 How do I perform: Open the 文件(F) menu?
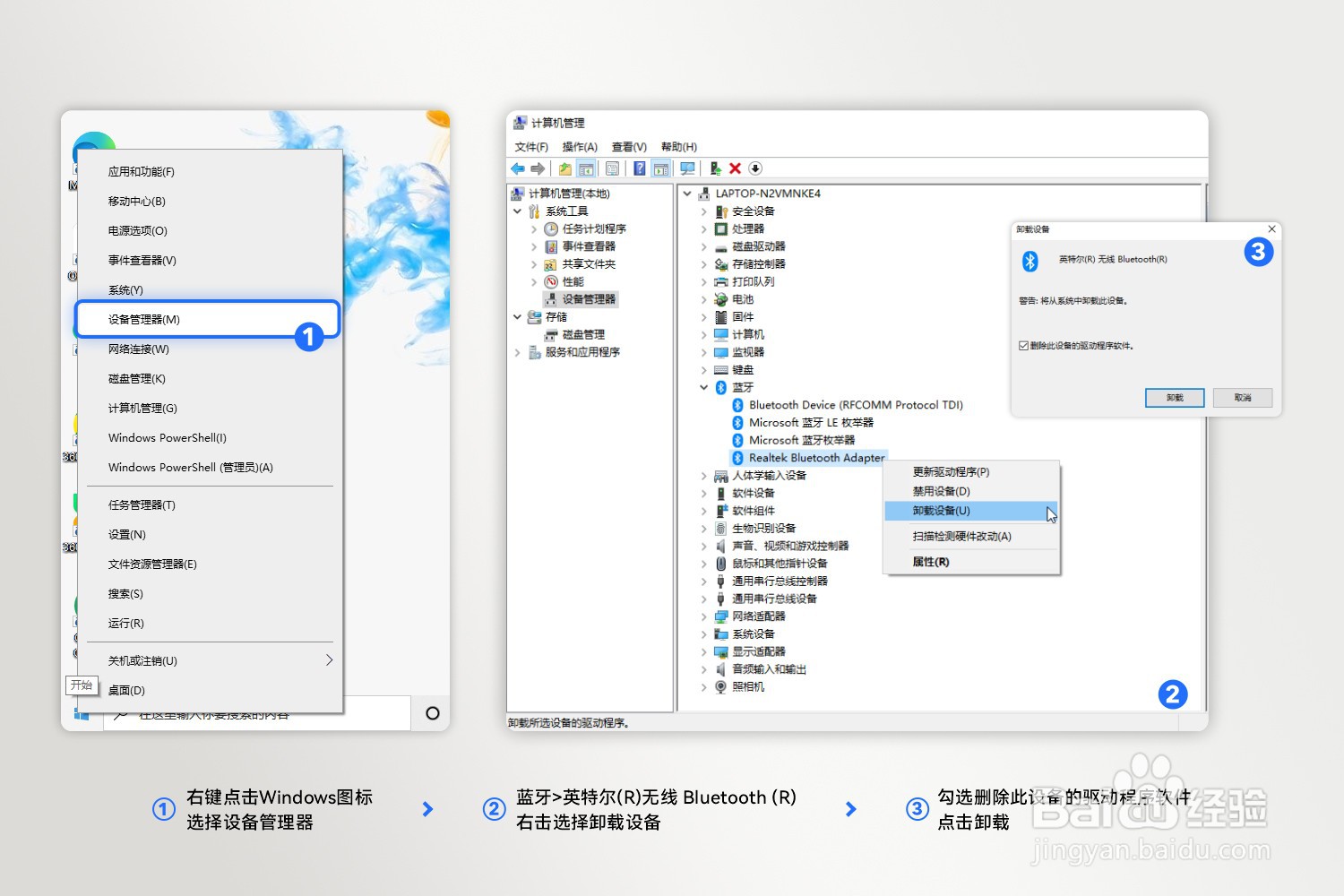pyautogui.click(x=531, y=147)
